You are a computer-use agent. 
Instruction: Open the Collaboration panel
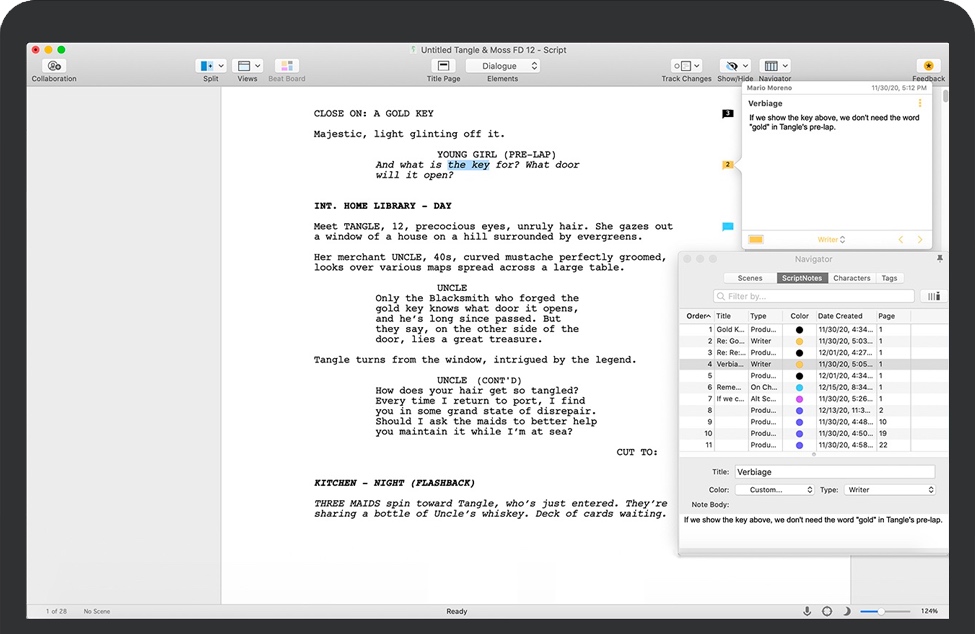click(53, 64)
